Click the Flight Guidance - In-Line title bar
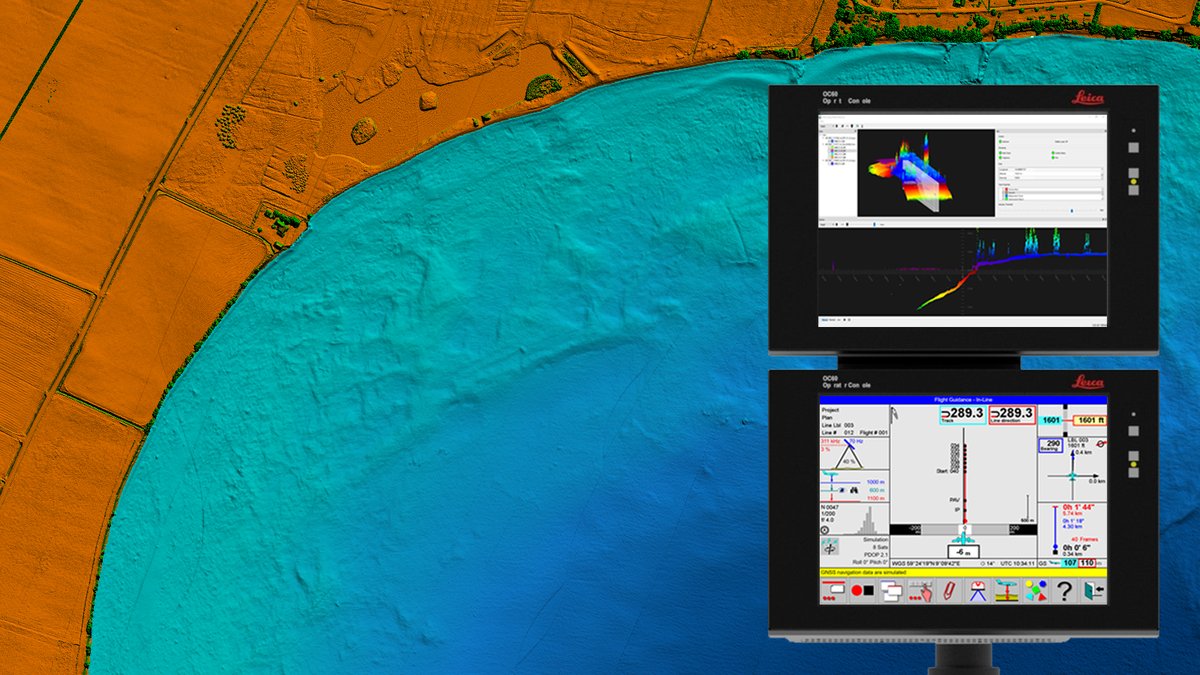1200x675 pixels. (963, 400)
